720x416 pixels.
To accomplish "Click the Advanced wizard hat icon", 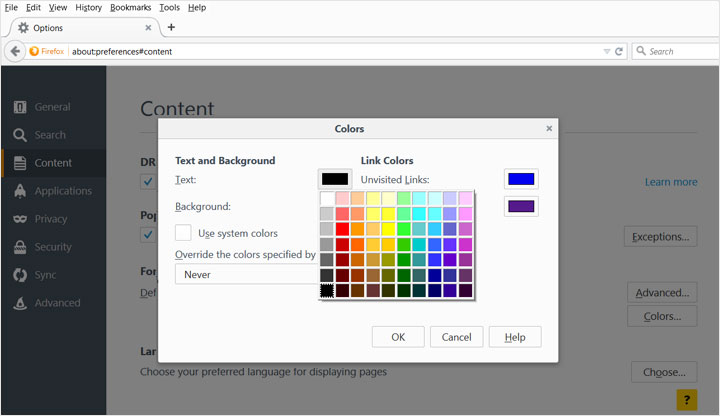I will click(x=20, y=303).
